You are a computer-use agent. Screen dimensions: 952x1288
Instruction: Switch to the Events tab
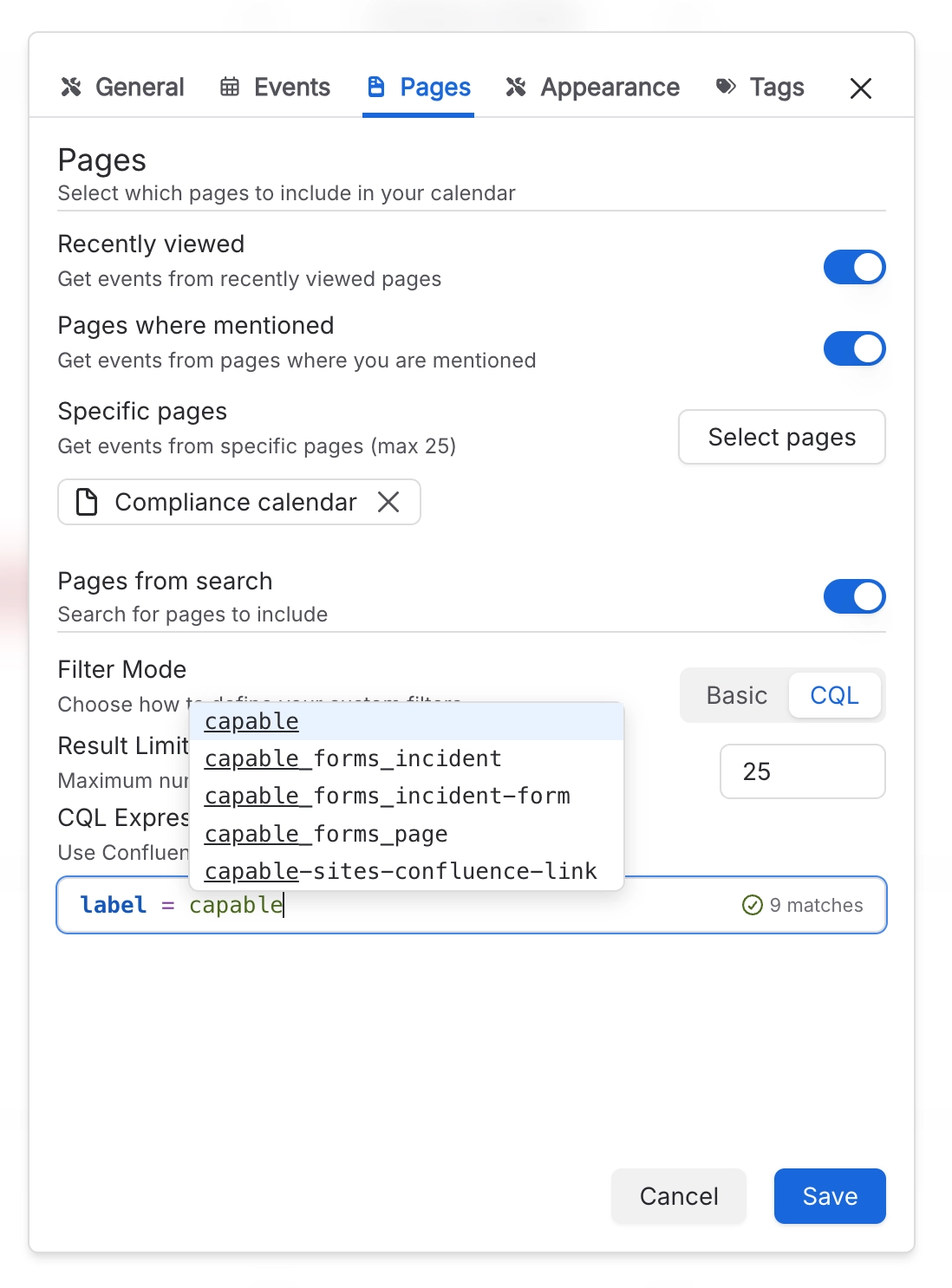pos(275,87)
